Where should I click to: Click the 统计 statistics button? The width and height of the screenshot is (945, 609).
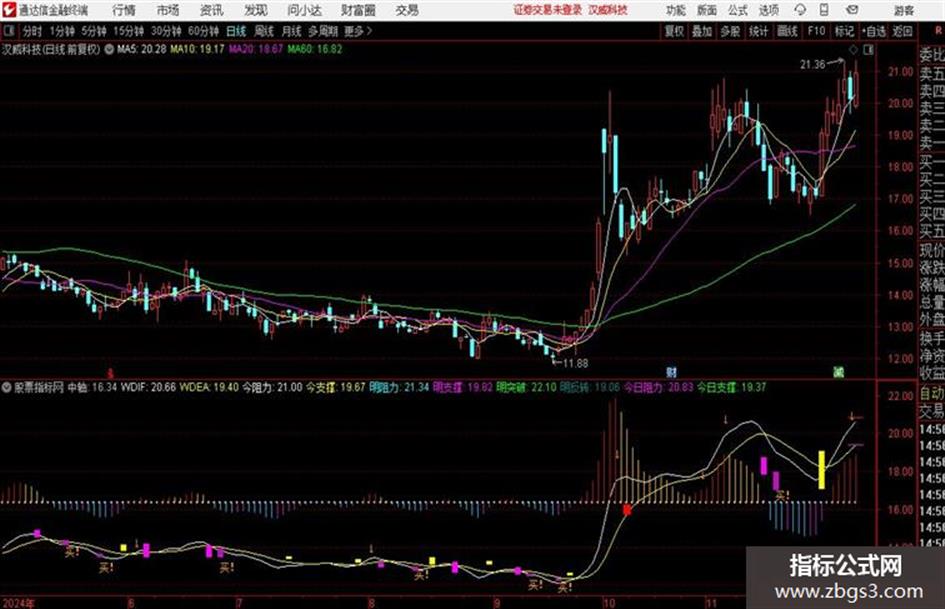click(758, 31)
